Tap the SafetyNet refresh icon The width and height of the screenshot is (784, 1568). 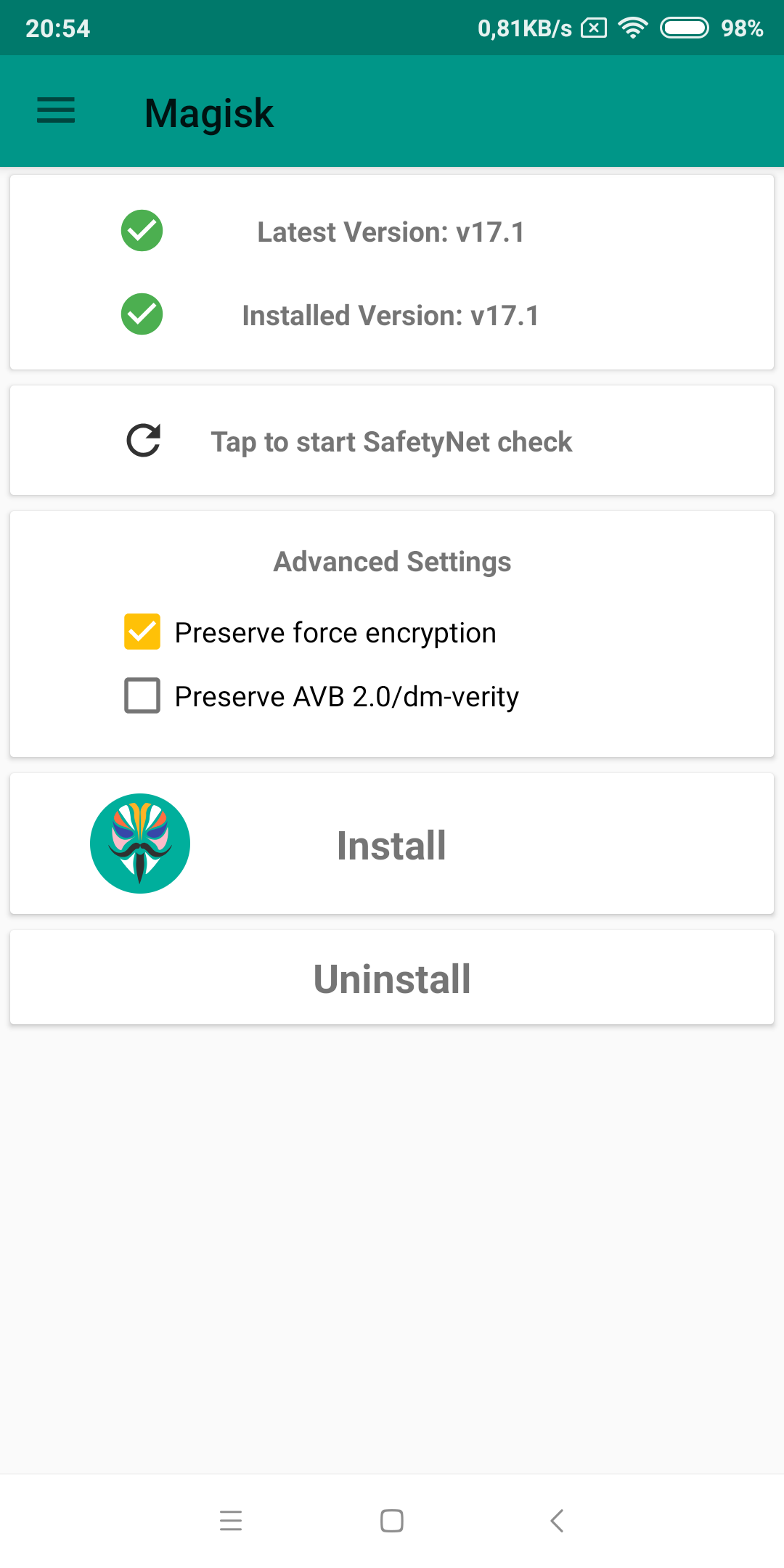143,441
